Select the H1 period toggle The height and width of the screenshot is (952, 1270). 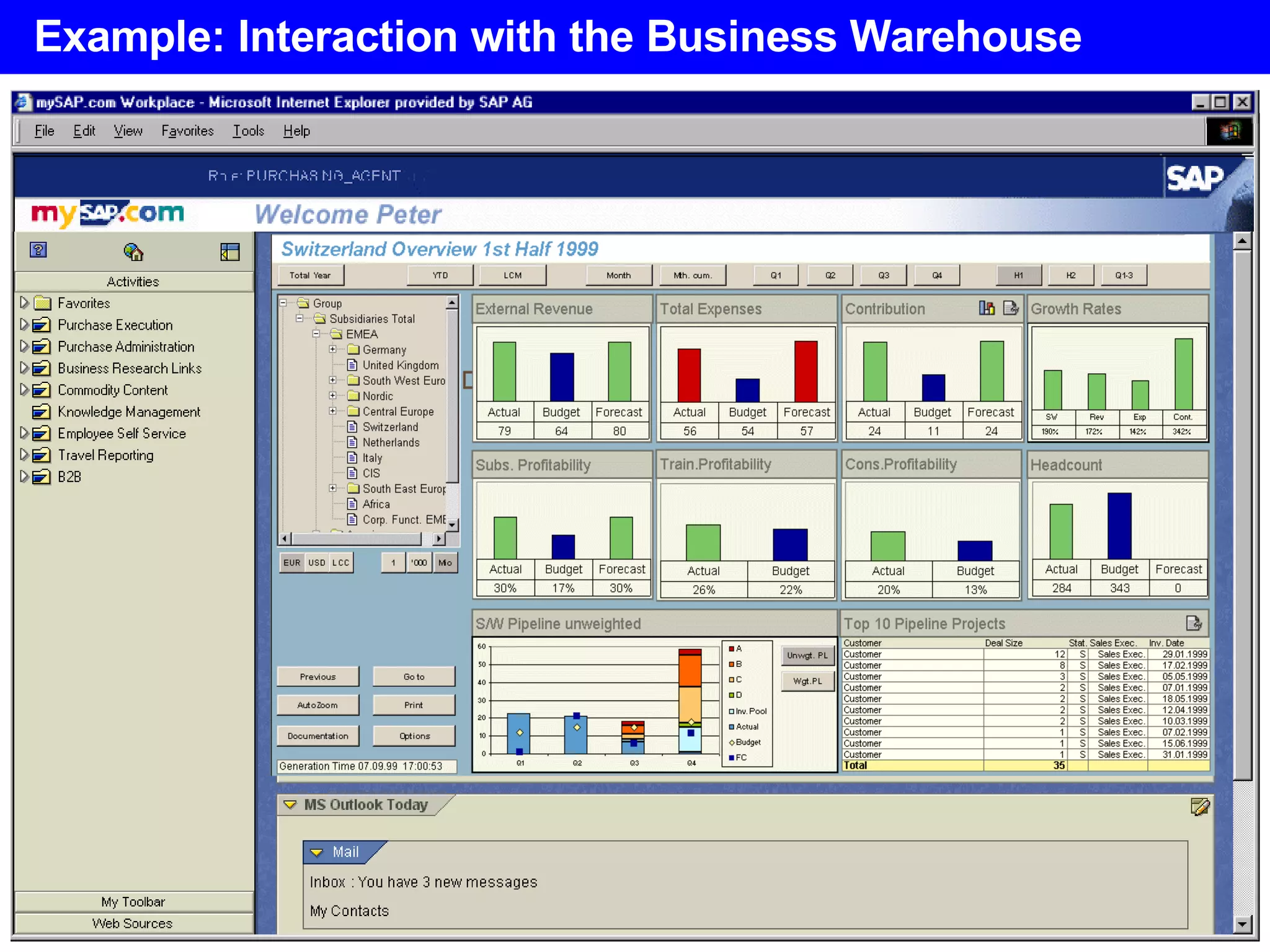click(x=1019, y=275)
